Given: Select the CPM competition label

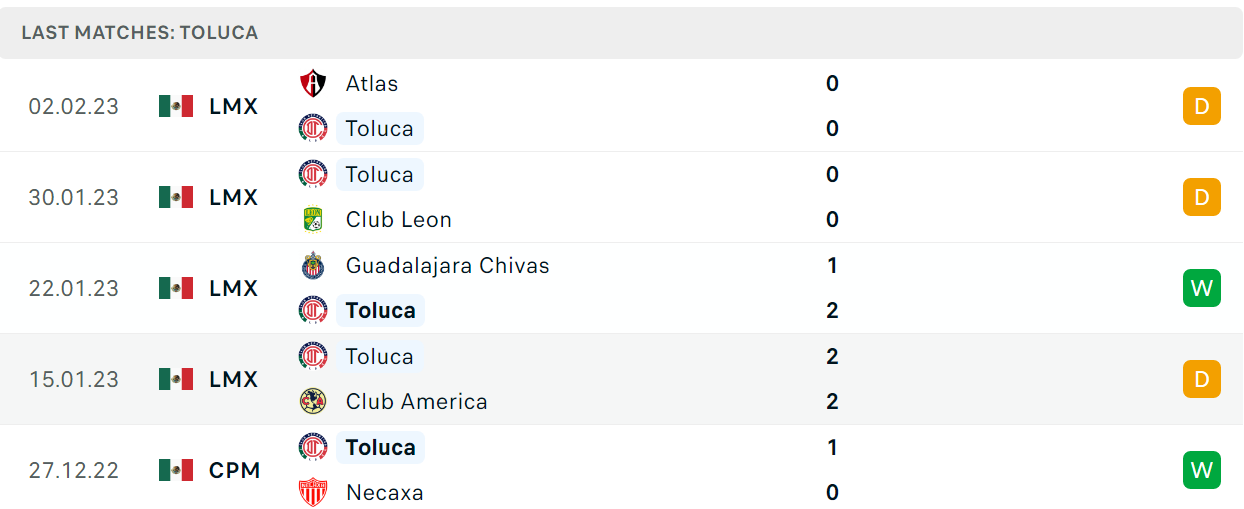Looking at the screenshot, I should (235, 470).
